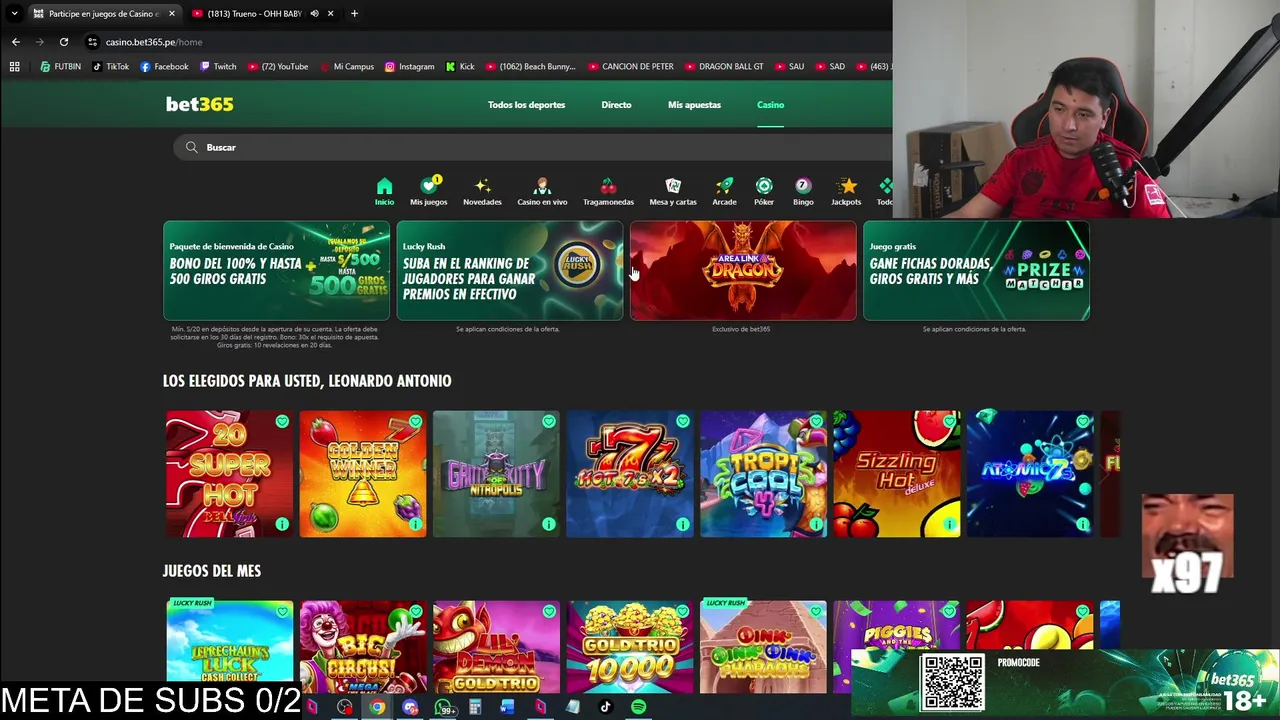Show info for Hot 7s X2 game
Image resolution: width=1280 pixels, height=720 pixels.
(x=682, y=524)
